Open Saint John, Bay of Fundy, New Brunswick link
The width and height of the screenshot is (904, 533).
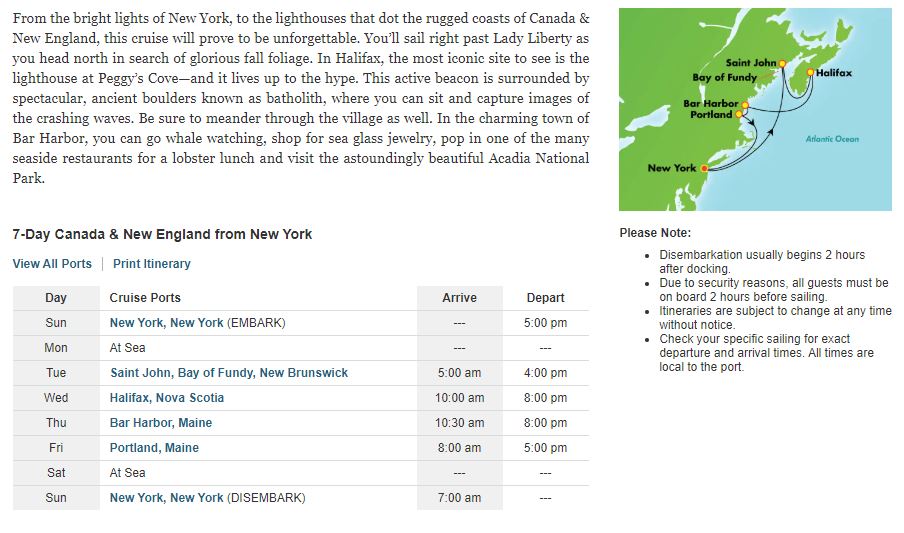[229, 373]
